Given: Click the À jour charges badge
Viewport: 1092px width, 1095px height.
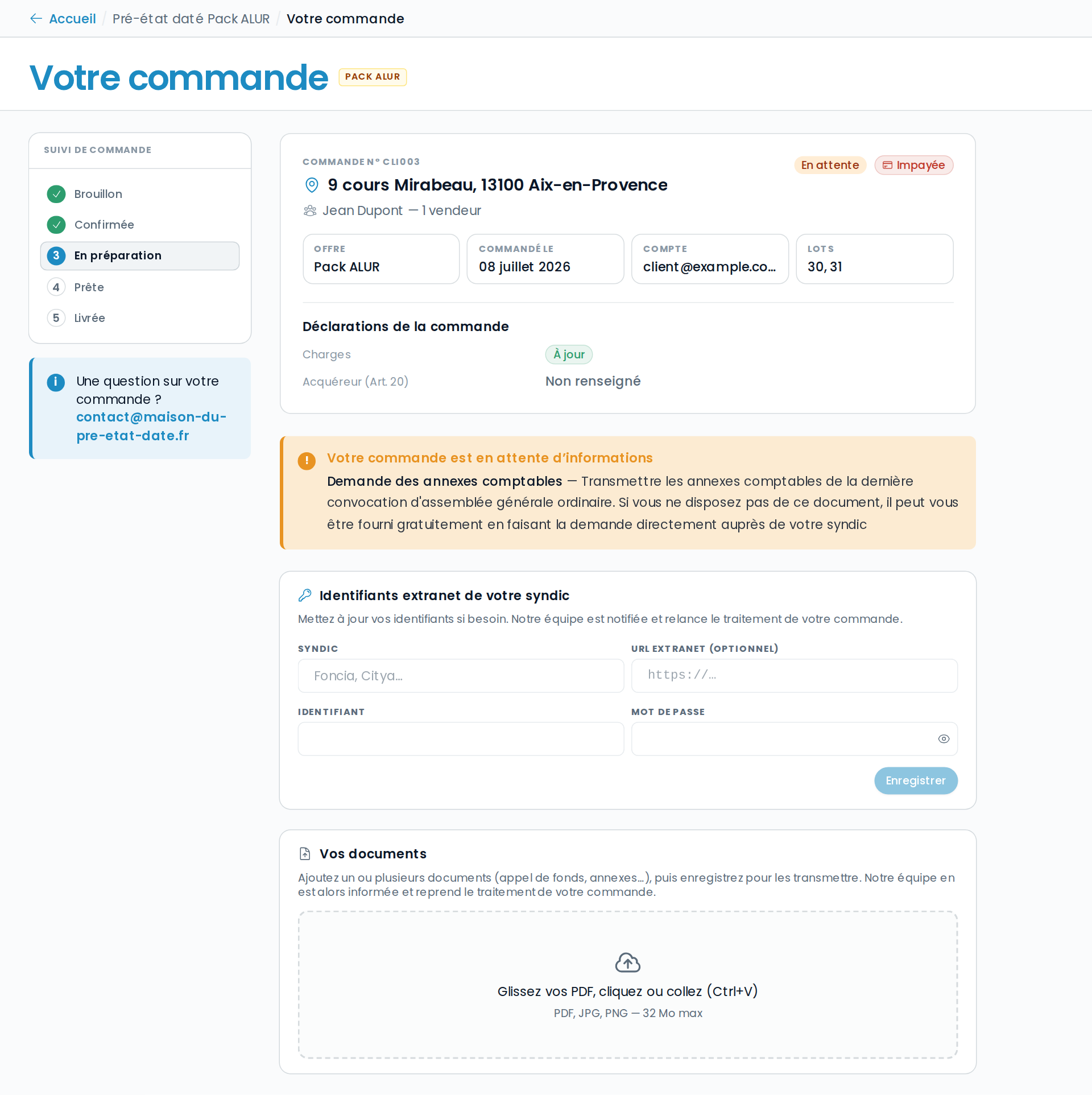Looking at the screenshot, I should (569, 354).
